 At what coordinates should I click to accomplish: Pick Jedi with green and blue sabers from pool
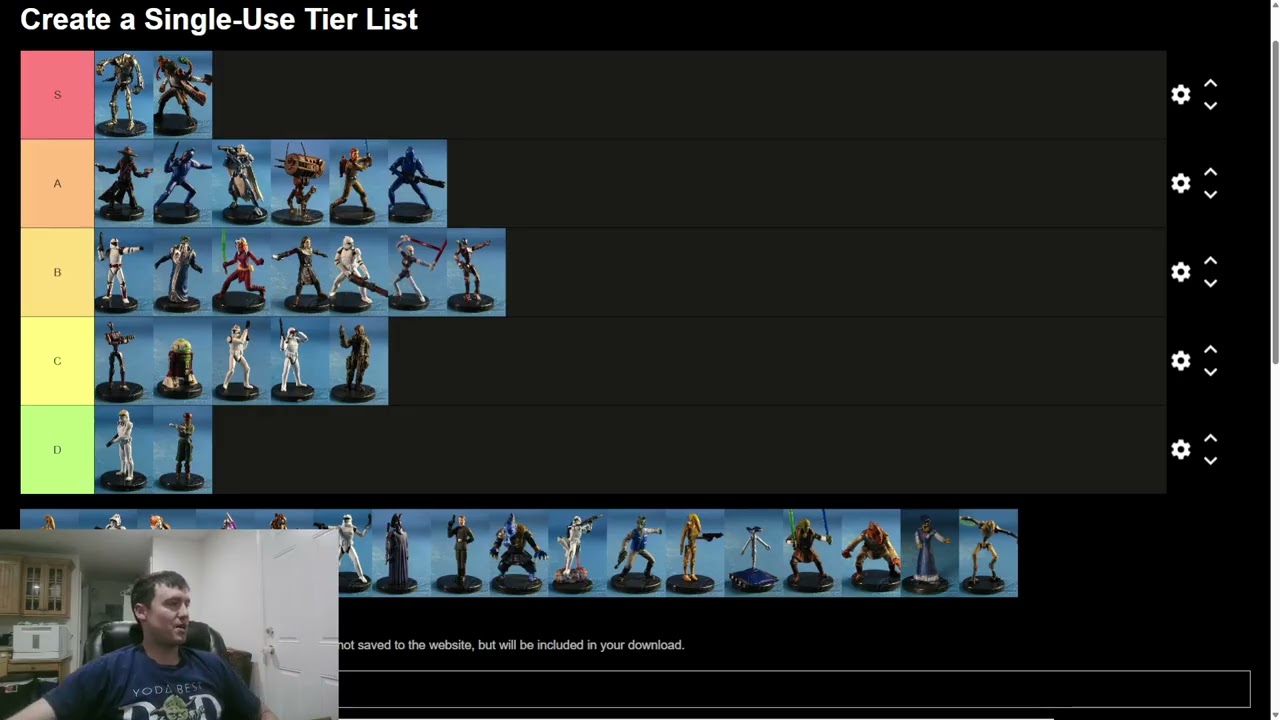point(812,553)
